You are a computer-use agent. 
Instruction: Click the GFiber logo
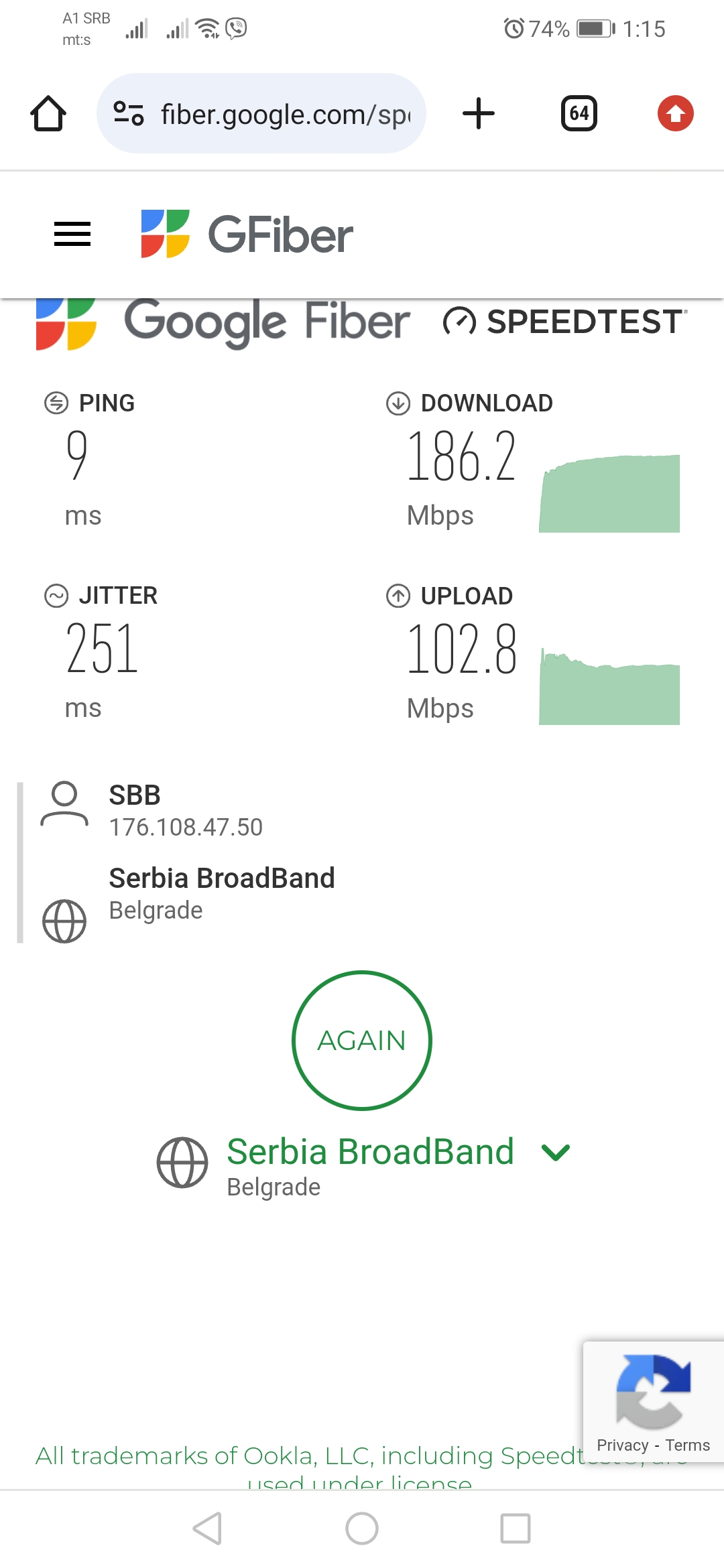247,234
